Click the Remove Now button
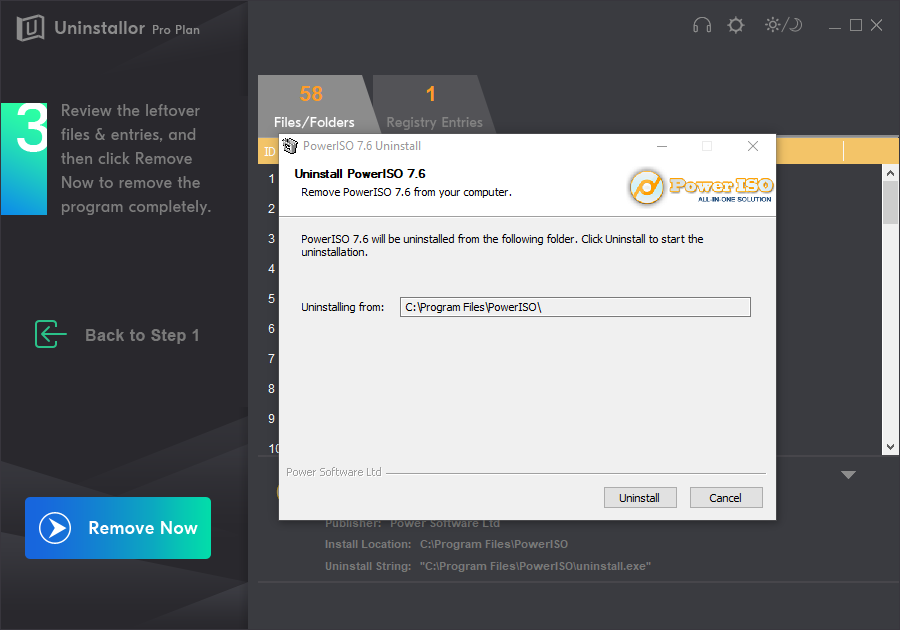This screenshot has height=630, width=900. (x=118, y=528)
